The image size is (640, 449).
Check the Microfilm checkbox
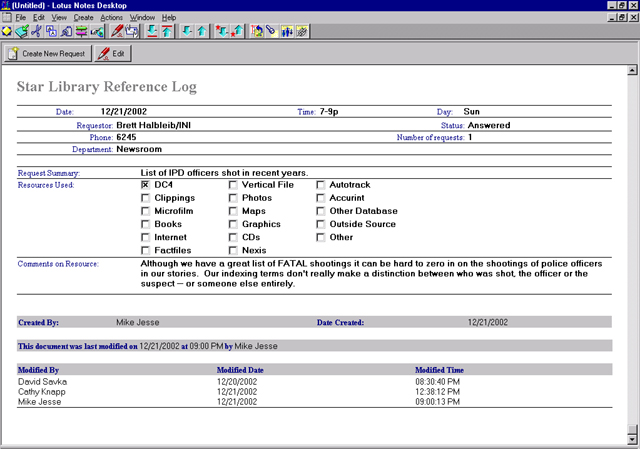(145, 211)
